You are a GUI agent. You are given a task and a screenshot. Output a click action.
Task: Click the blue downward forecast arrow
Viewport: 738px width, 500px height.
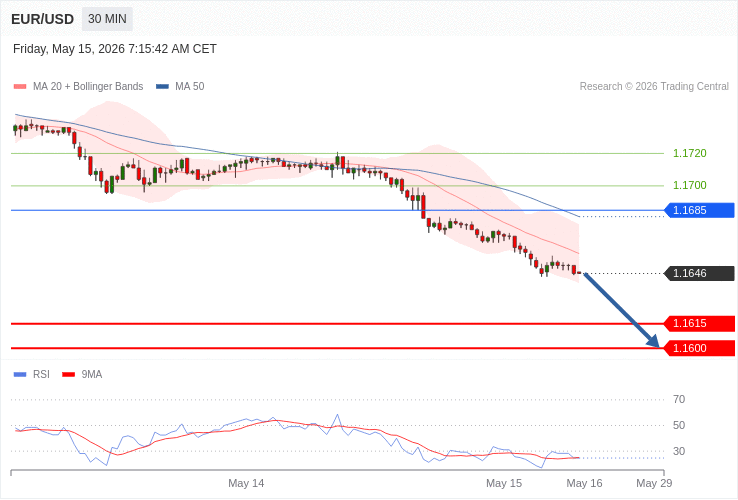click(621, 310)
